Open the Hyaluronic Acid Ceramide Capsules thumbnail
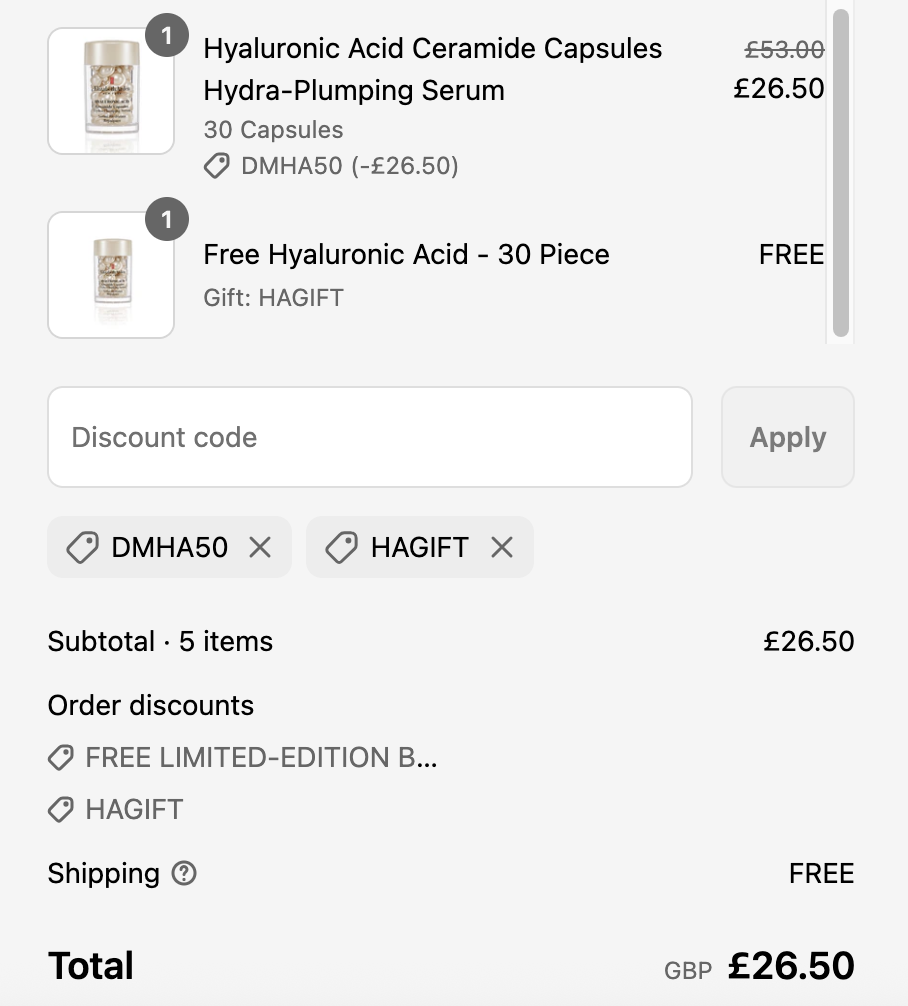The height and width of the screenshot is (1006, 908). point(110,92)
